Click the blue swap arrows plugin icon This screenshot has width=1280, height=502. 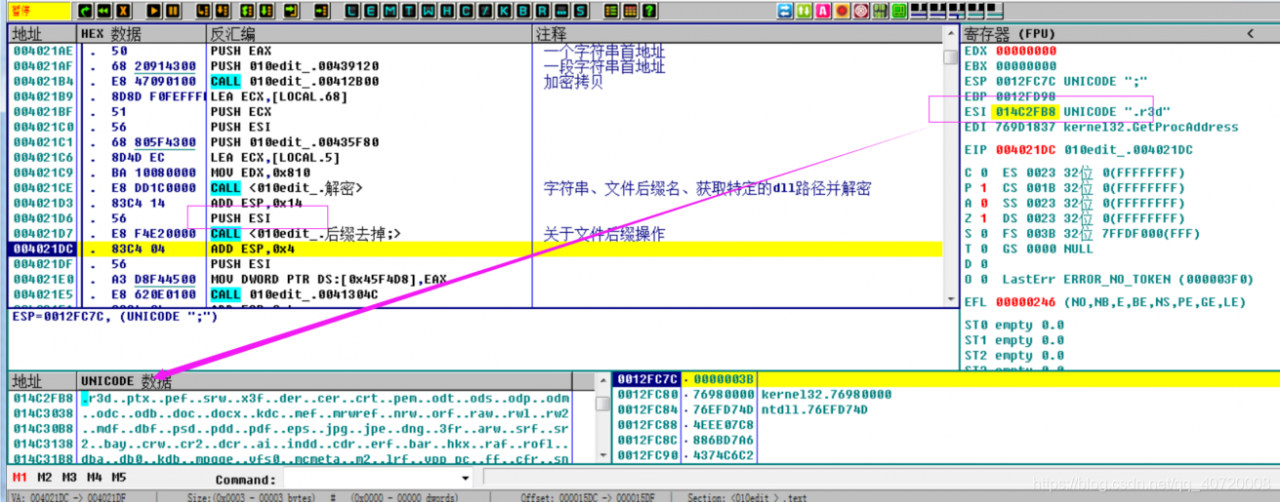785,10
